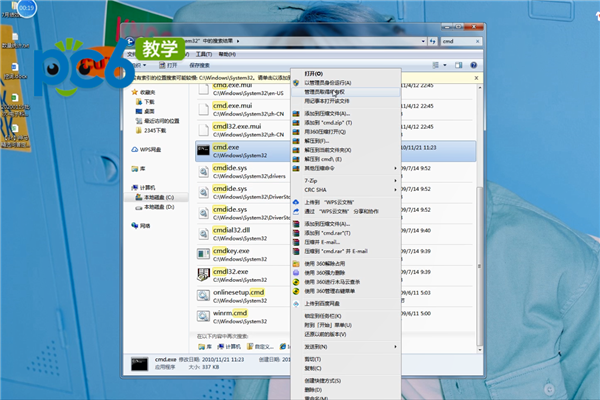Choose 以管理员身份运行 in the context menu
600x400 pixels.
[x=328, y=83]
